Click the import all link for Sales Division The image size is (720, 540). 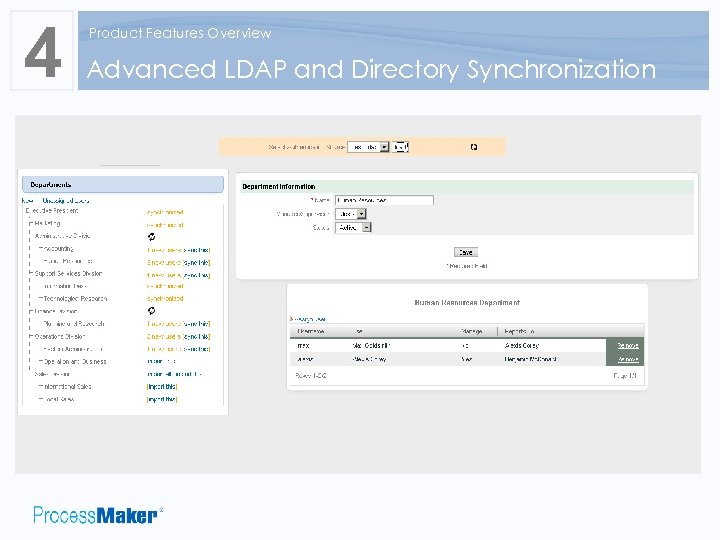[174, 374]
